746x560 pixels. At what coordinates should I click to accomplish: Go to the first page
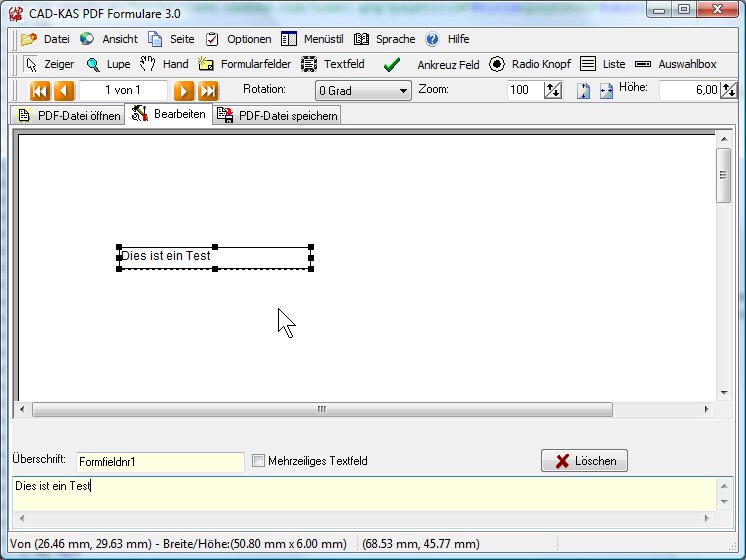click(x=40, y=91)
